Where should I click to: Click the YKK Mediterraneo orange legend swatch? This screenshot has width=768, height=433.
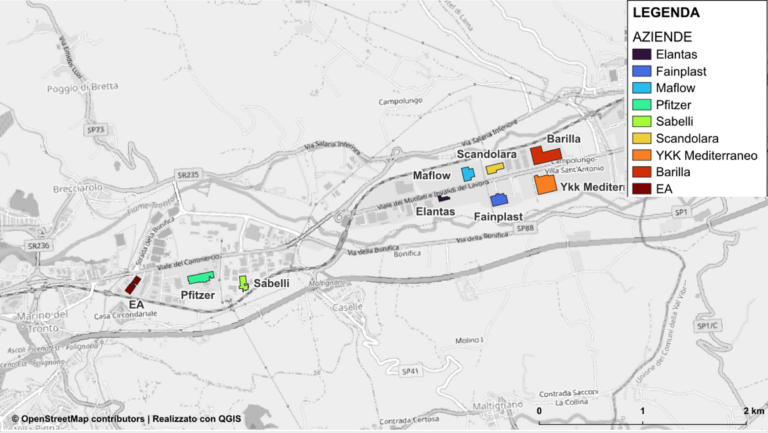click(x=642, y=155)
